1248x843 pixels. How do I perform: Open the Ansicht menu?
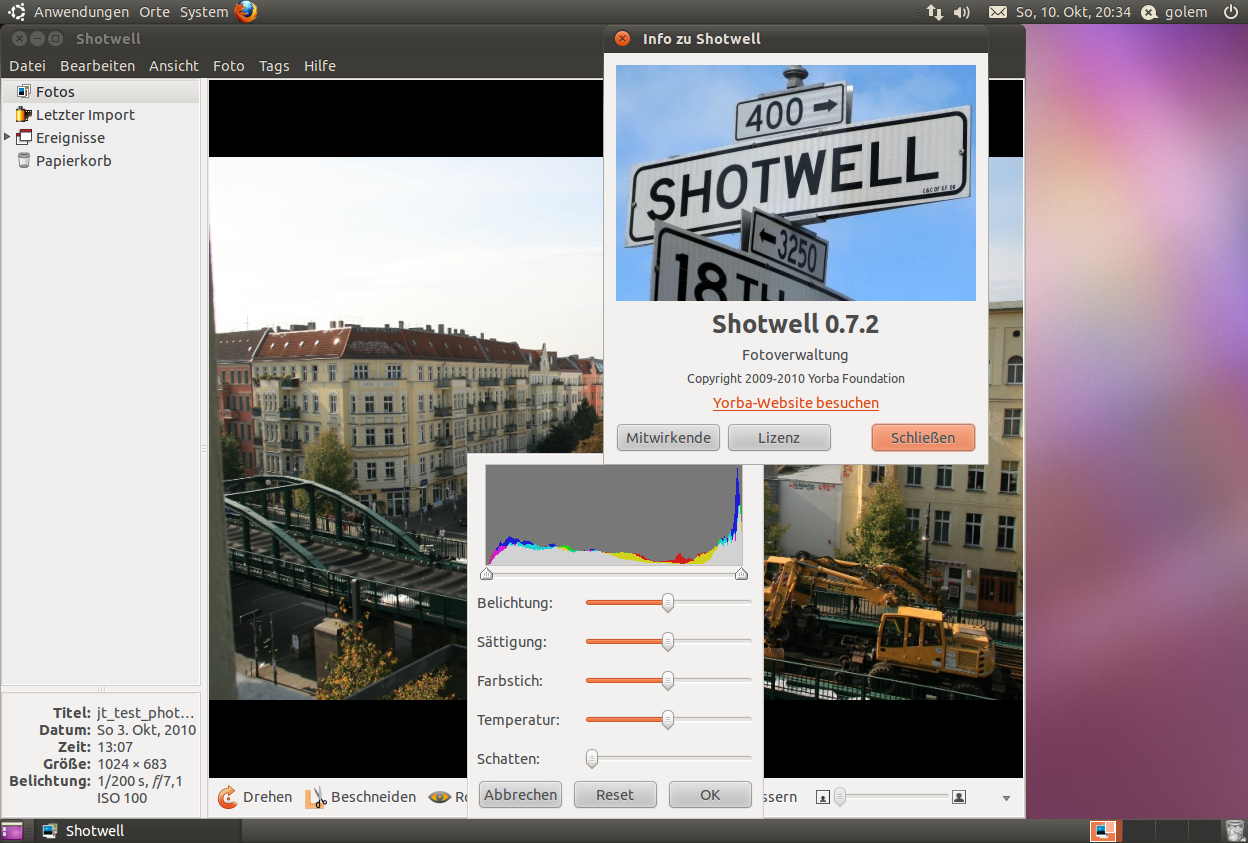pos(174,66)
